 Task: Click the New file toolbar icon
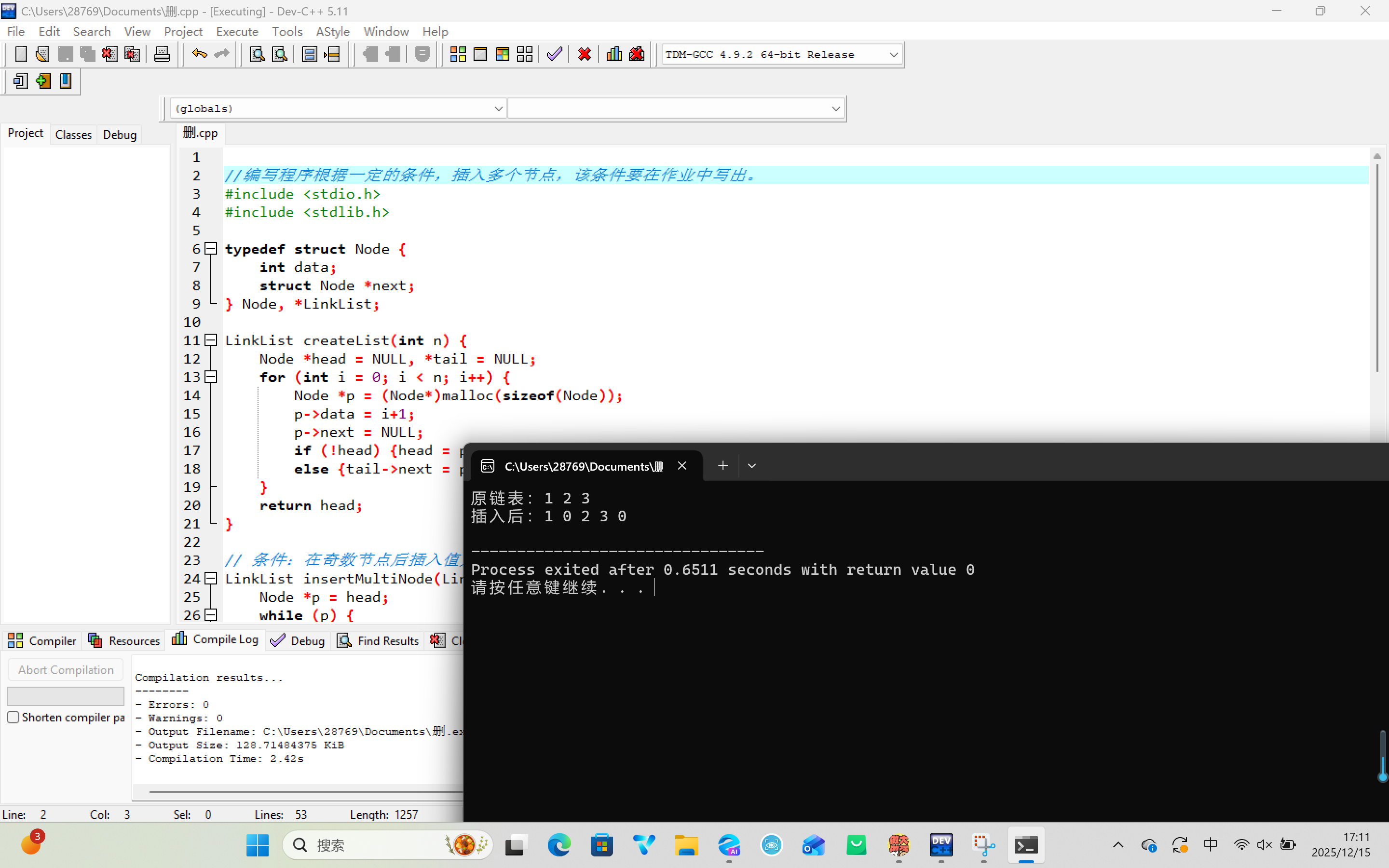pos(21,54)
